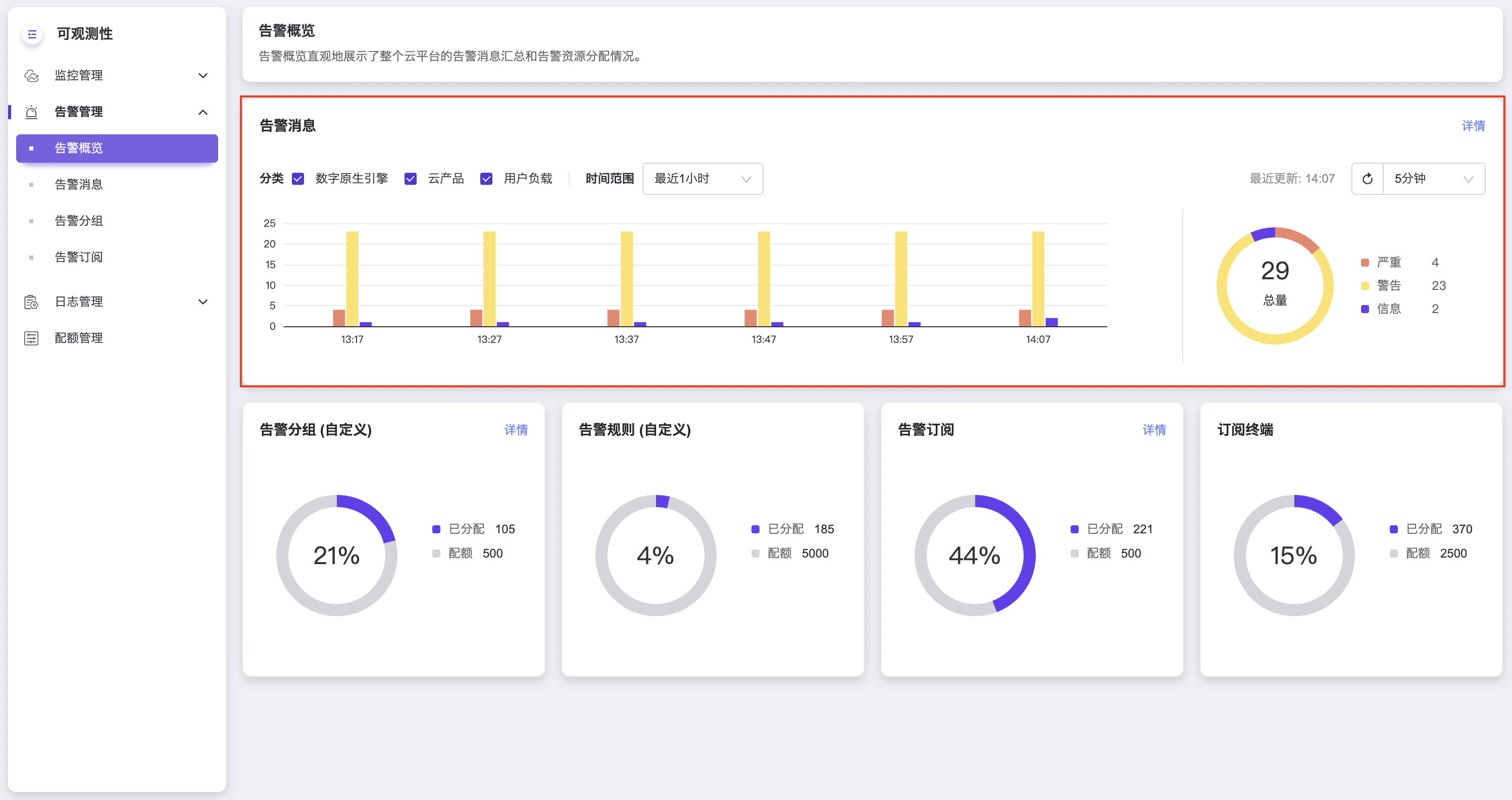Click the sidebar collapse menu icon
This screenshot has height=800, width=1512.
(32, 34)
